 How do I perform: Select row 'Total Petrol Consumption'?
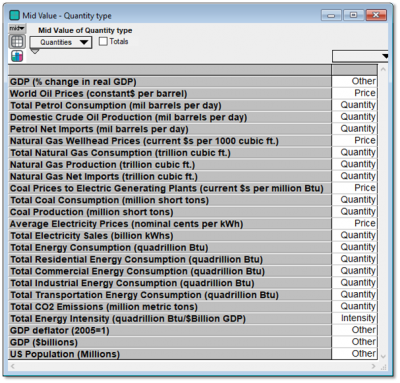(170, 105)
